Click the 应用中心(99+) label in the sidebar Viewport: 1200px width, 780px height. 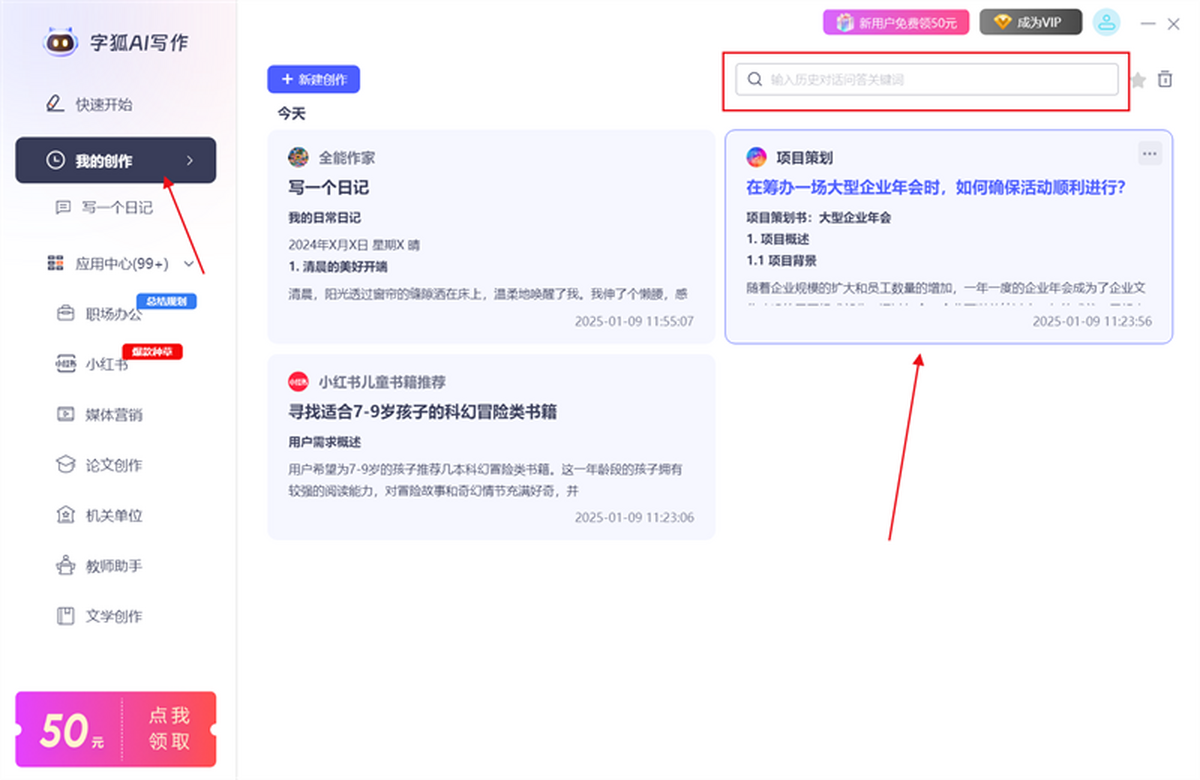click(121, 264)
